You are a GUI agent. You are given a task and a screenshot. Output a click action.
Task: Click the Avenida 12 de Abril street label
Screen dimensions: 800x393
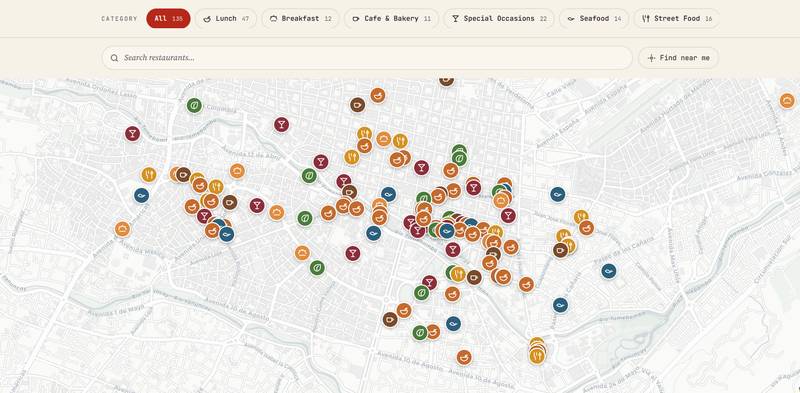(x=251, y=152)
